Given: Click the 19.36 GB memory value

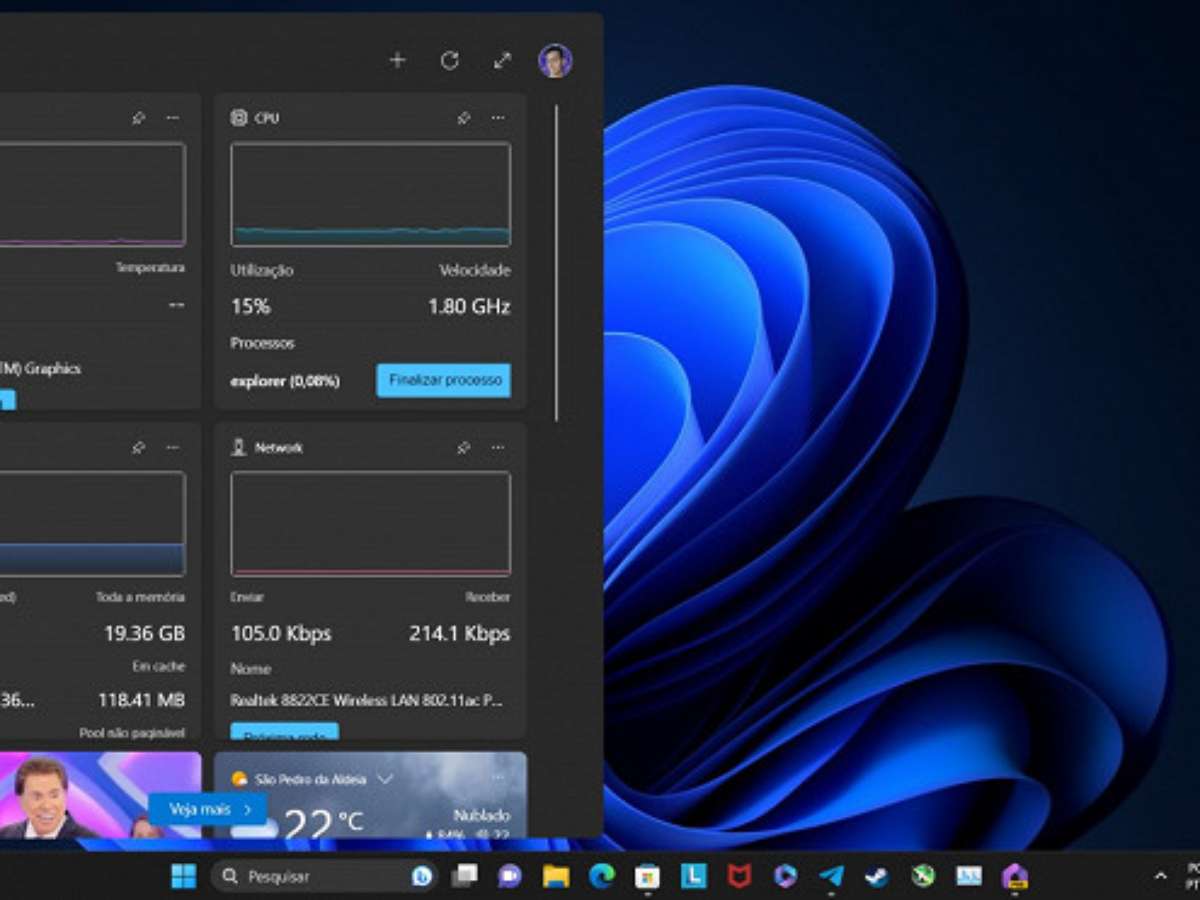Looking at the screenshot, I should (145, 634).
